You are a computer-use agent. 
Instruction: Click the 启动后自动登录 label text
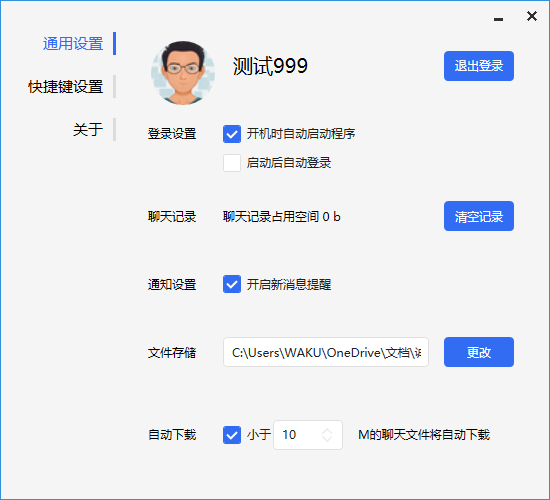pyautogui.click(x=289, y=163)
